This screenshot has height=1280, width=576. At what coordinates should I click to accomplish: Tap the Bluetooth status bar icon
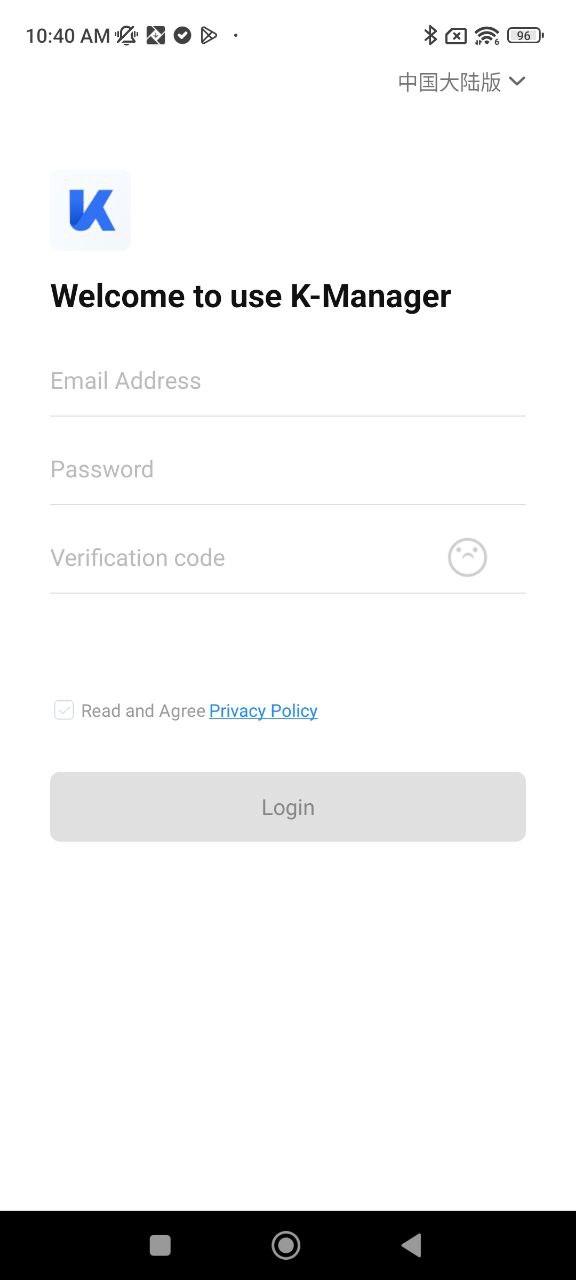(x=430, y=36)
